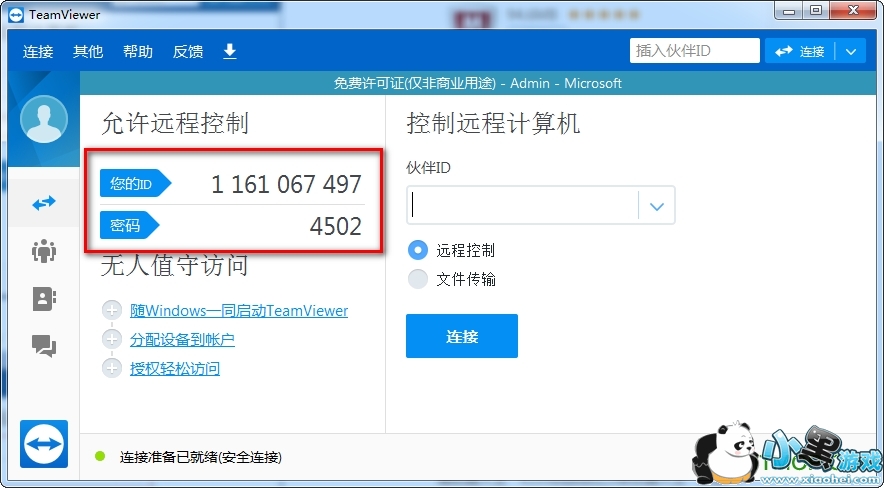Open the meeting sidebar icon
This screenshot has height=488, width=884.
click(x=44, y=251)
